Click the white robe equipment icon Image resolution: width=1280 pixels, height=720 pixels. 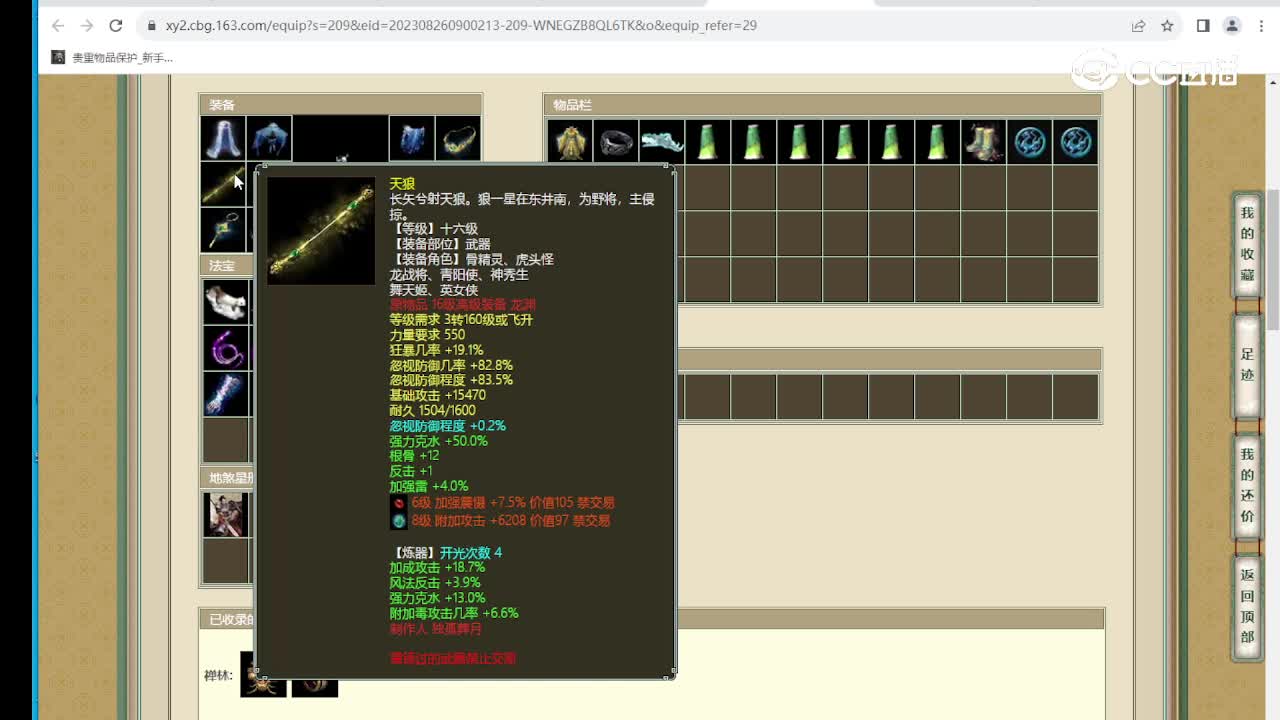click(x=223, y=138)
